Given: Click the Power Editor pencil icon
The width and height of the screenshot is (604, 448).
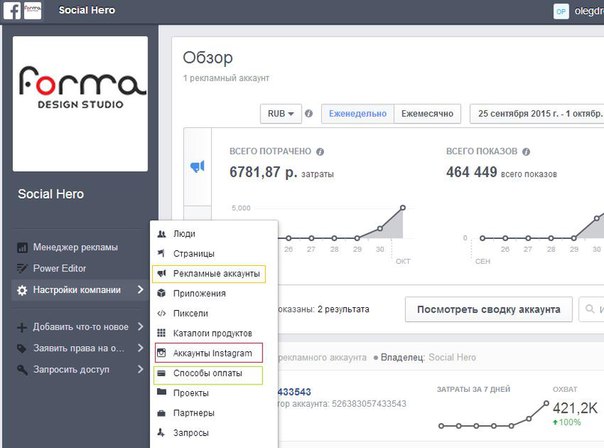Looking at the screenshot, I should [22, 268].
